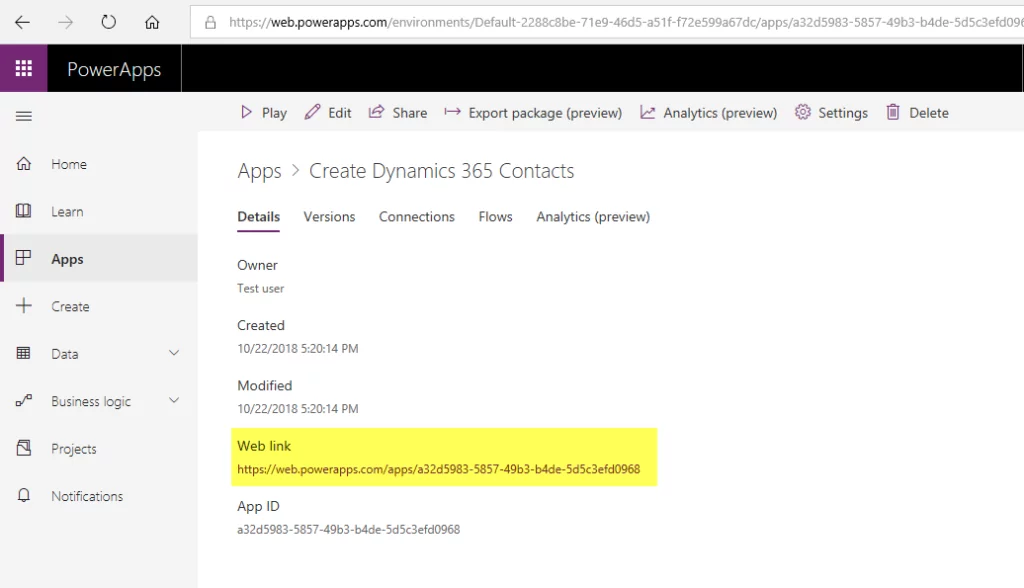Click the Data table icon
The width and height of the screenshot is (1024, 588).
24,353
